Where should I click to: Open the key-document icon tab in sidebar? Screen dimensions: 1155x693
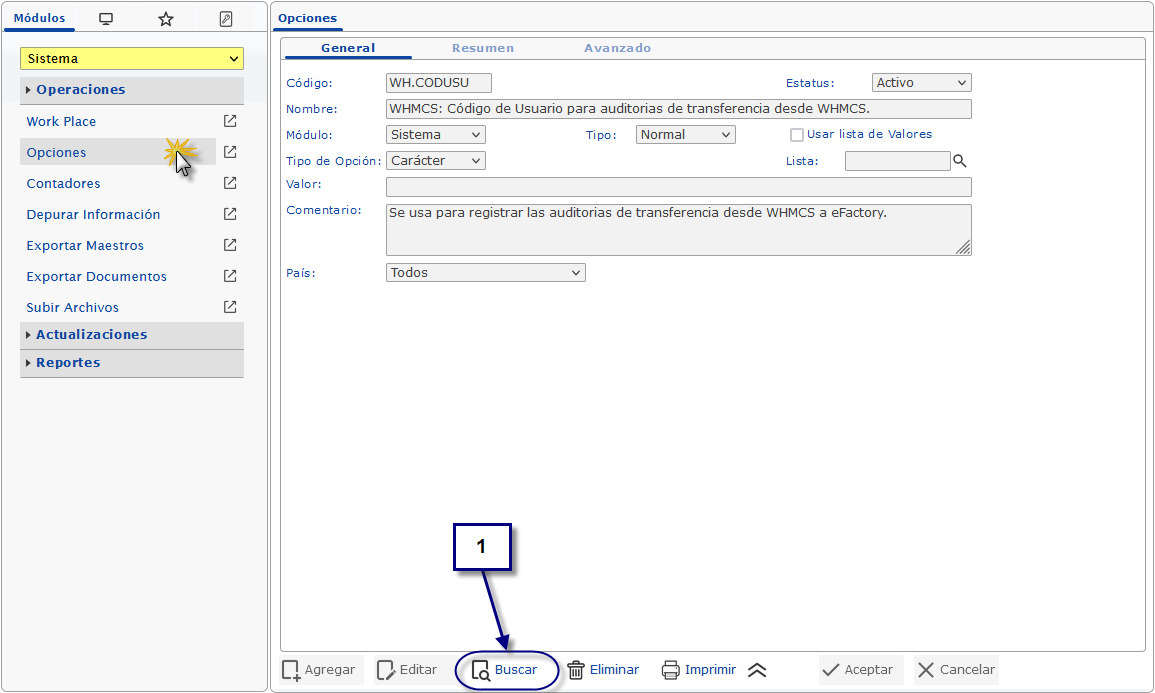226,19
